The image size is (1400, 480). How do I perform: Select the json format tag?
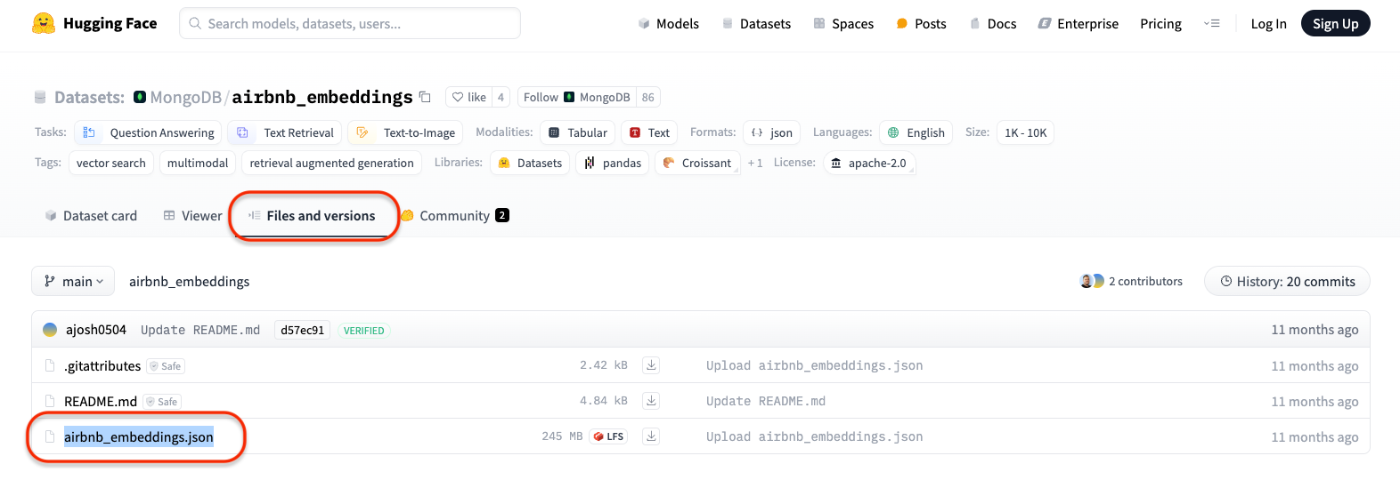(771, 133)
